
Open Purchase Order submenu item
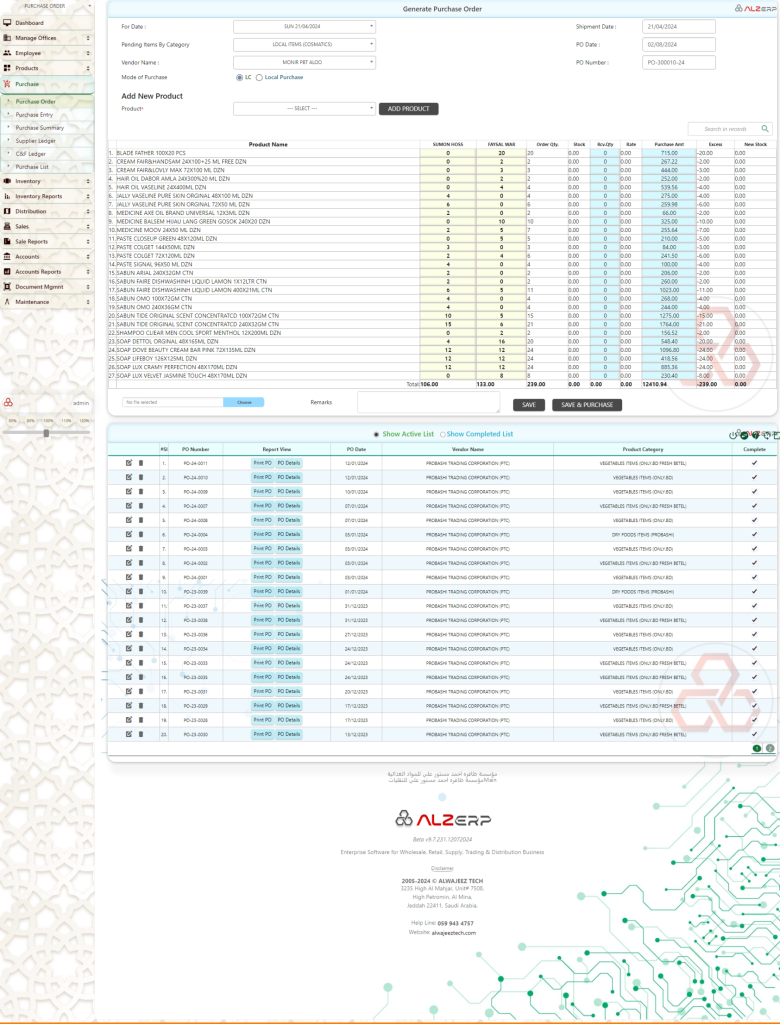point(48,102)
